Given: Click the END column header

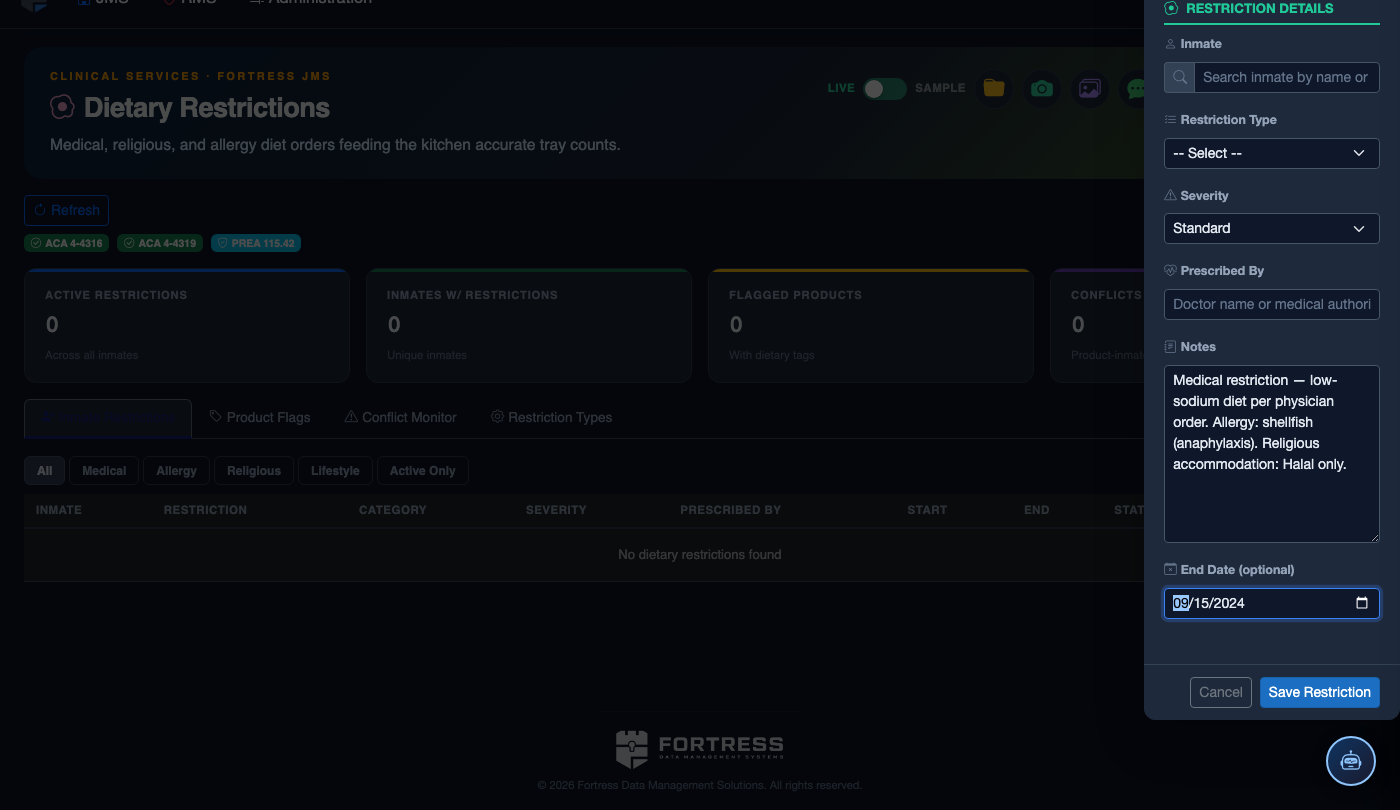Looking at the screenshot, I should coord(1037,510).
